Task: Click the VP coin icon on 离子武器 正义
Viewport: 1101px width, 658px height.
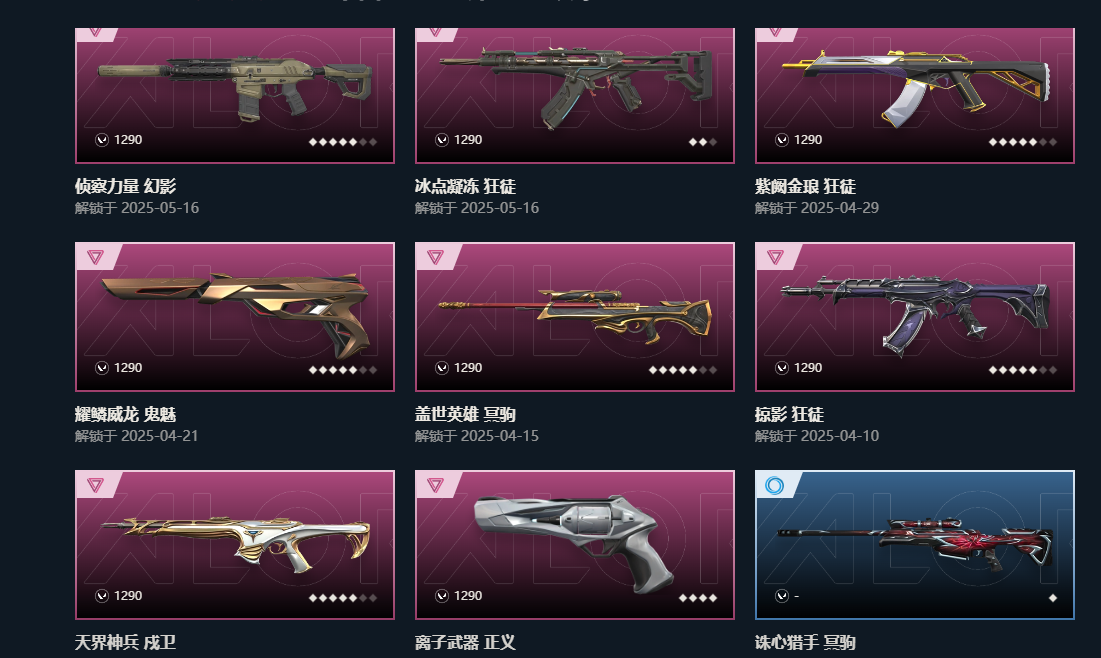Action: click(442, 596)
